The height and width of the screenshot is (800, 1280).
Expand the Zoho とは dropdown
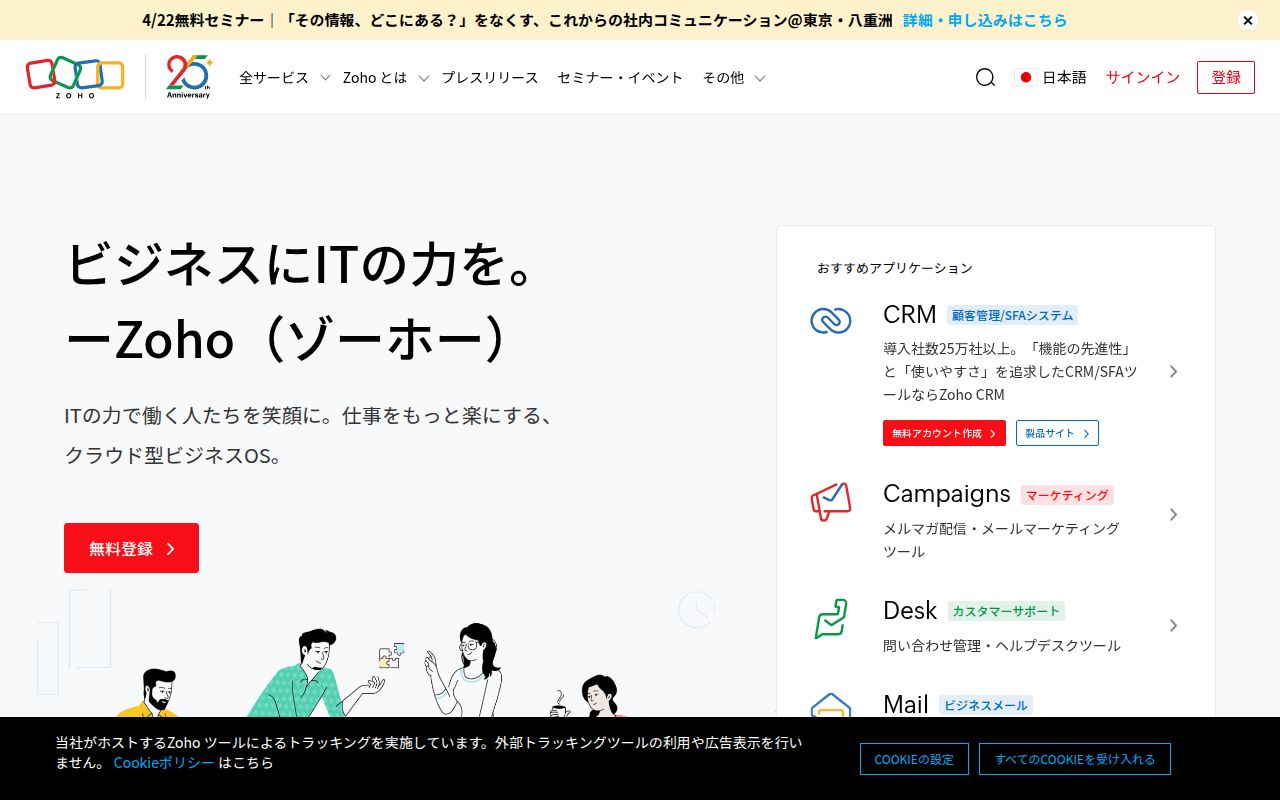tap(386, 77)
